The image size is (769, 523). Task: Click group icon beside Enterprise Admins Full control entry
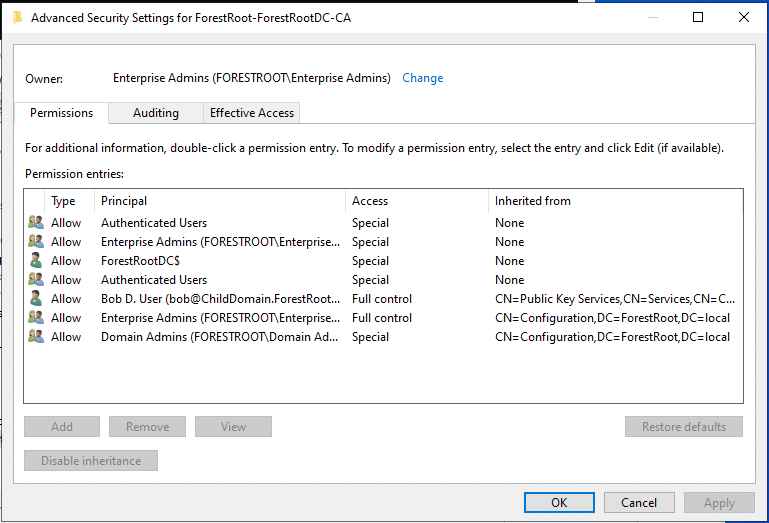tap(35, 317)
